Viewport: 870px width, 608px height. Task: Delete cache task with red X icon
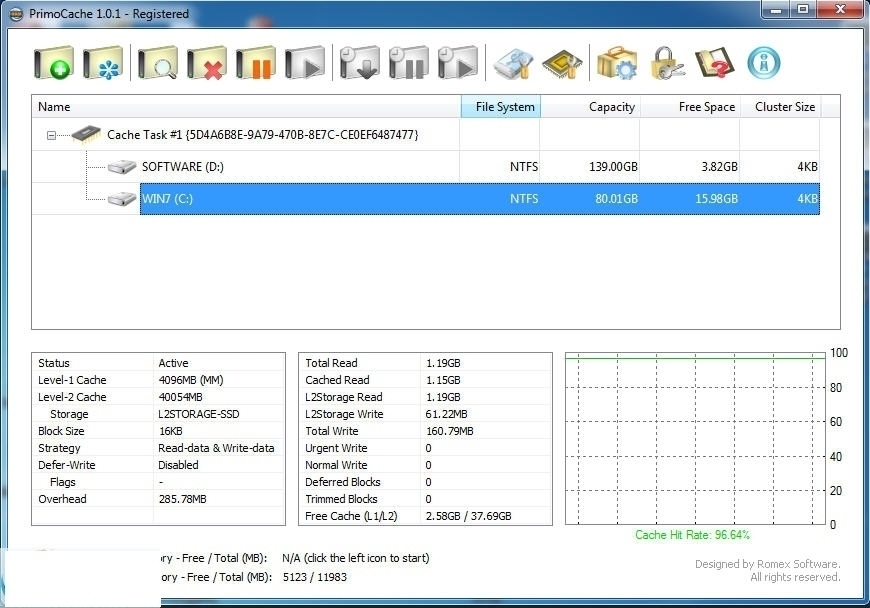(206, 63)
